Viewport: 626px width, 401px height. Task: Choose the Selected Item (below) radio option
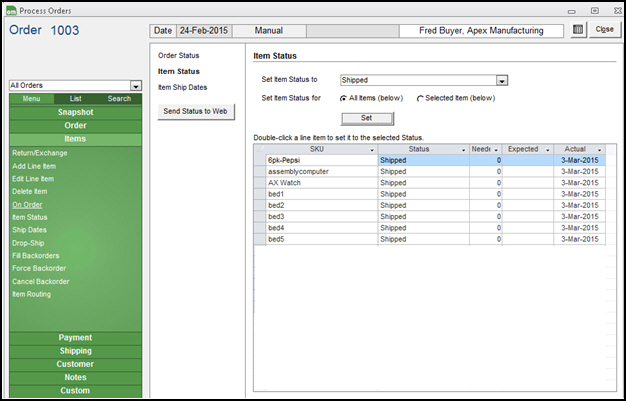(x=420, y=98)
